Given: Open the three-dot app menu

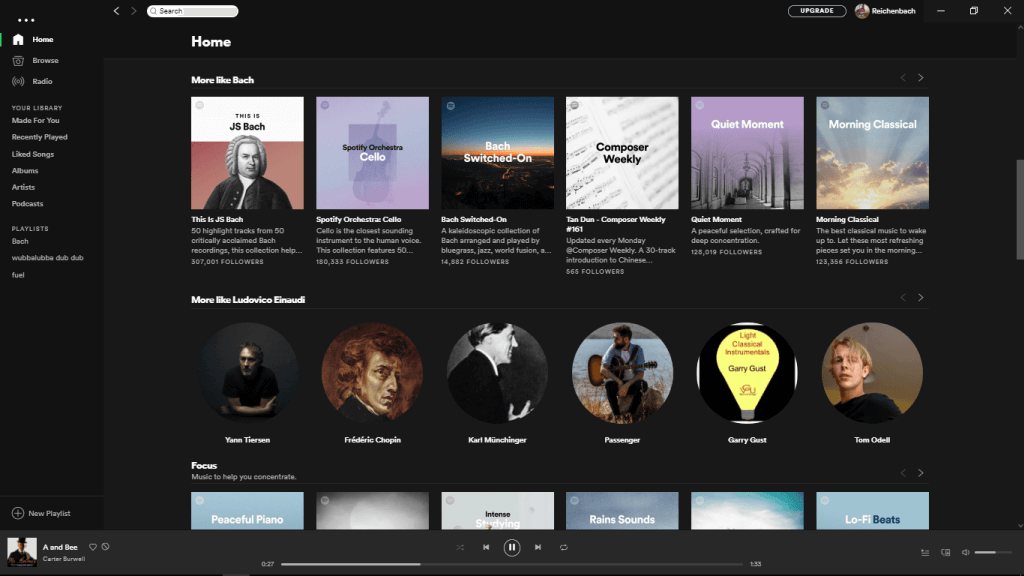Looking at the screenshot, I should pyautogui.click(x=26, y=20).
